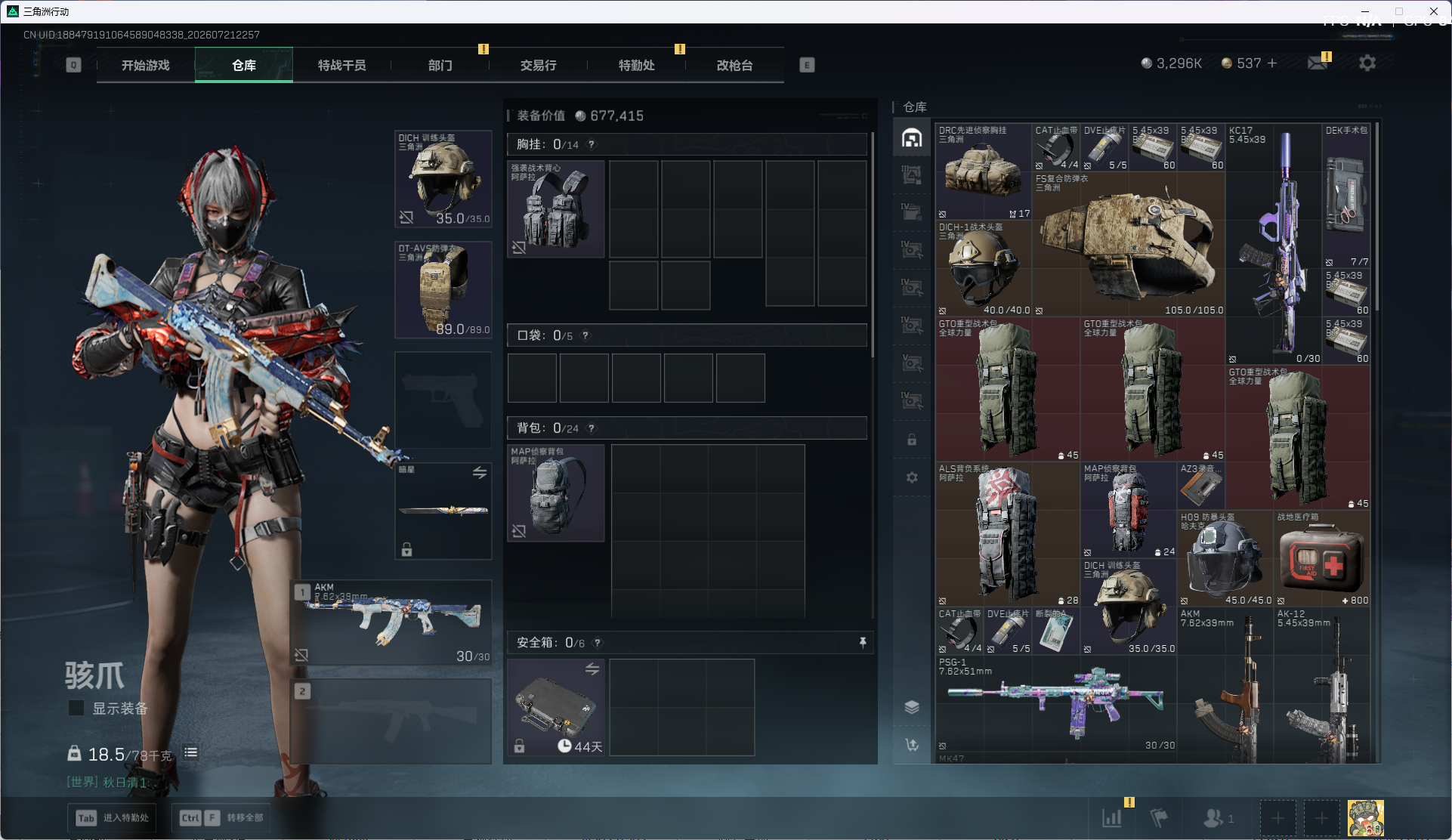Screen dimensions: 1452x840
Task: Click the stacked layers icon in warehouse sidebar
Action: click(912, 707)
